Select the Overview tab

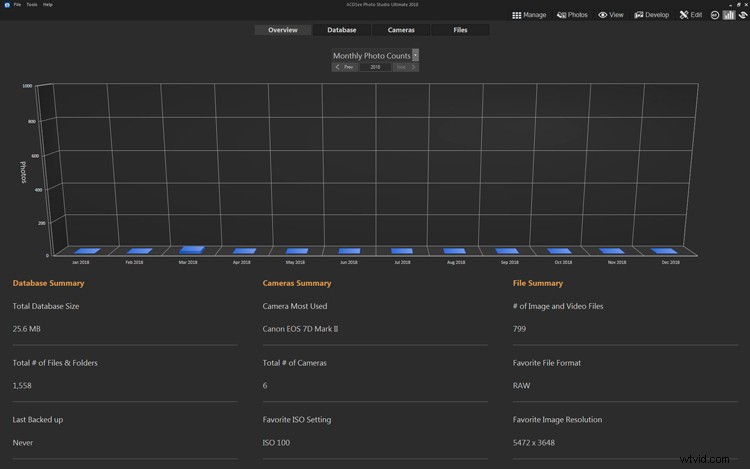pyautogui.click(x=283, y=30)
